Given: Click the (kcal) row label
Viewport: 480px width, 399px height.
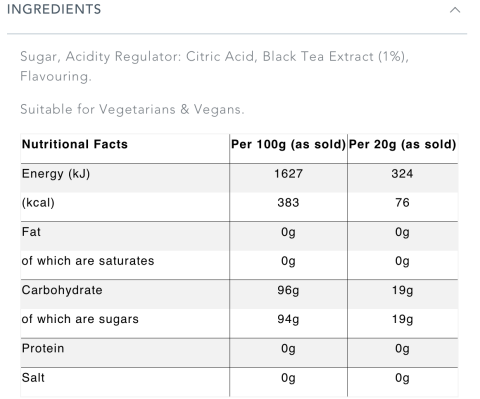Looking at the screenshot, I should tap(38, 203).
